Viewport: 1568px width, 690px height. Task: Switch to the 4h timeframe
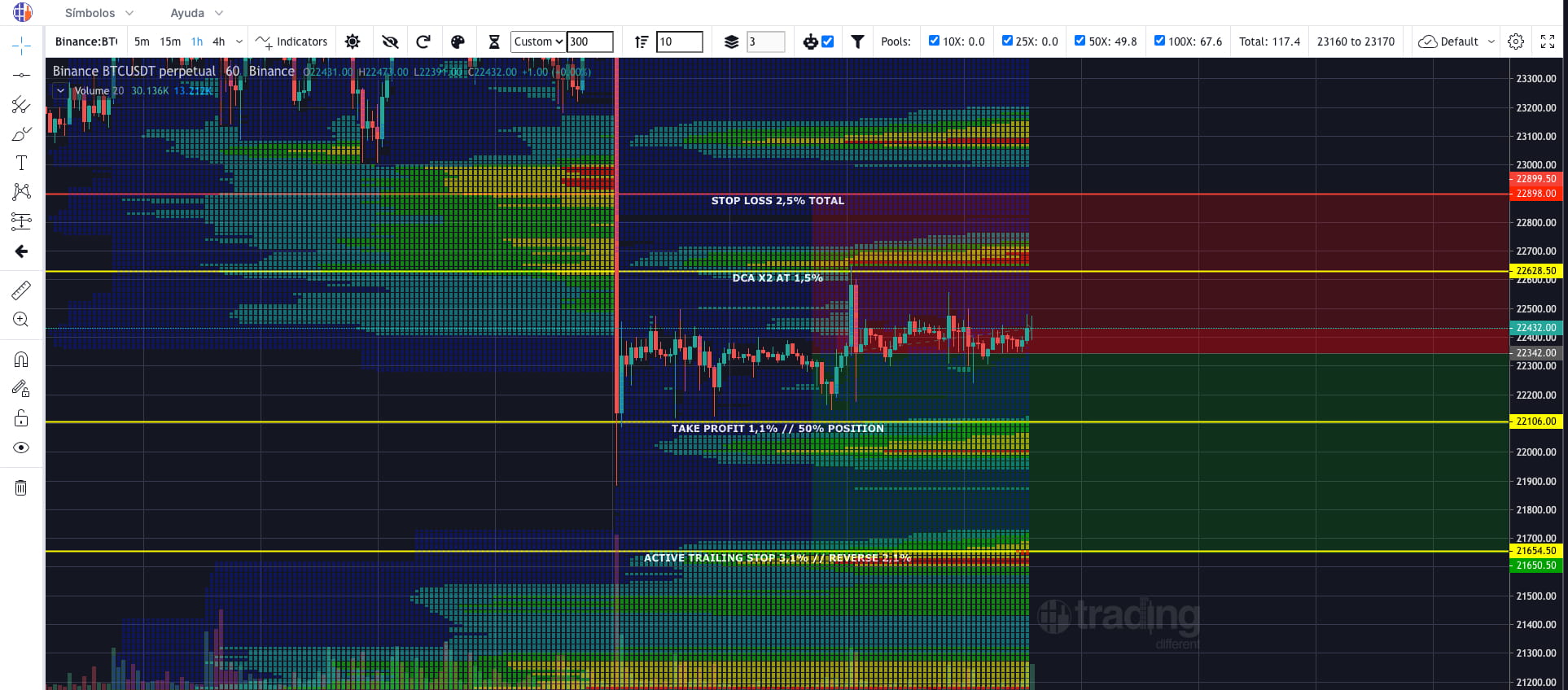click(x=219, y=41)
